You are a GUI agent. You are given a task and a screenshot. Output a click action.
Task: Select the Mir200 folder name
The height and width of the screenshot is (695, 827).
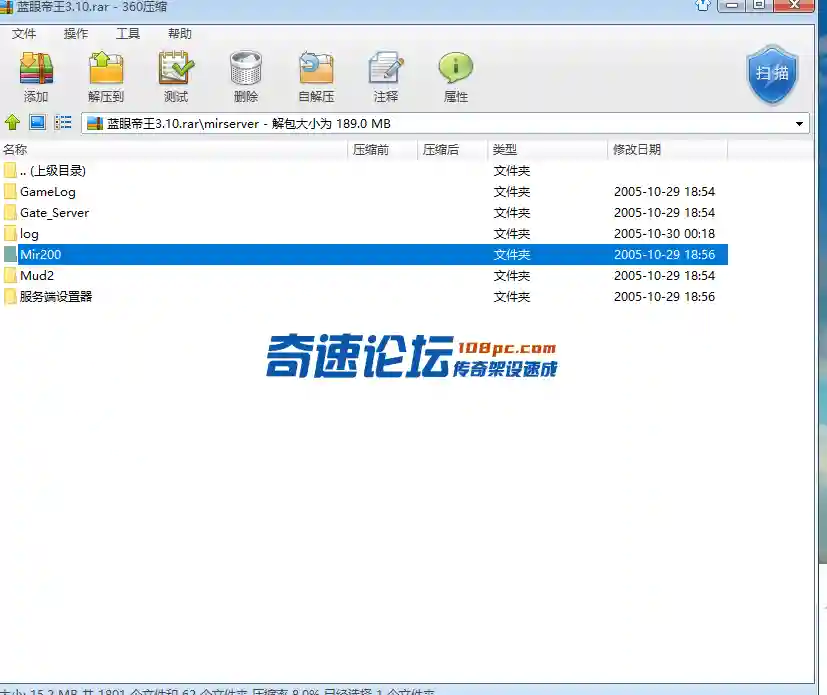point(41,255)
